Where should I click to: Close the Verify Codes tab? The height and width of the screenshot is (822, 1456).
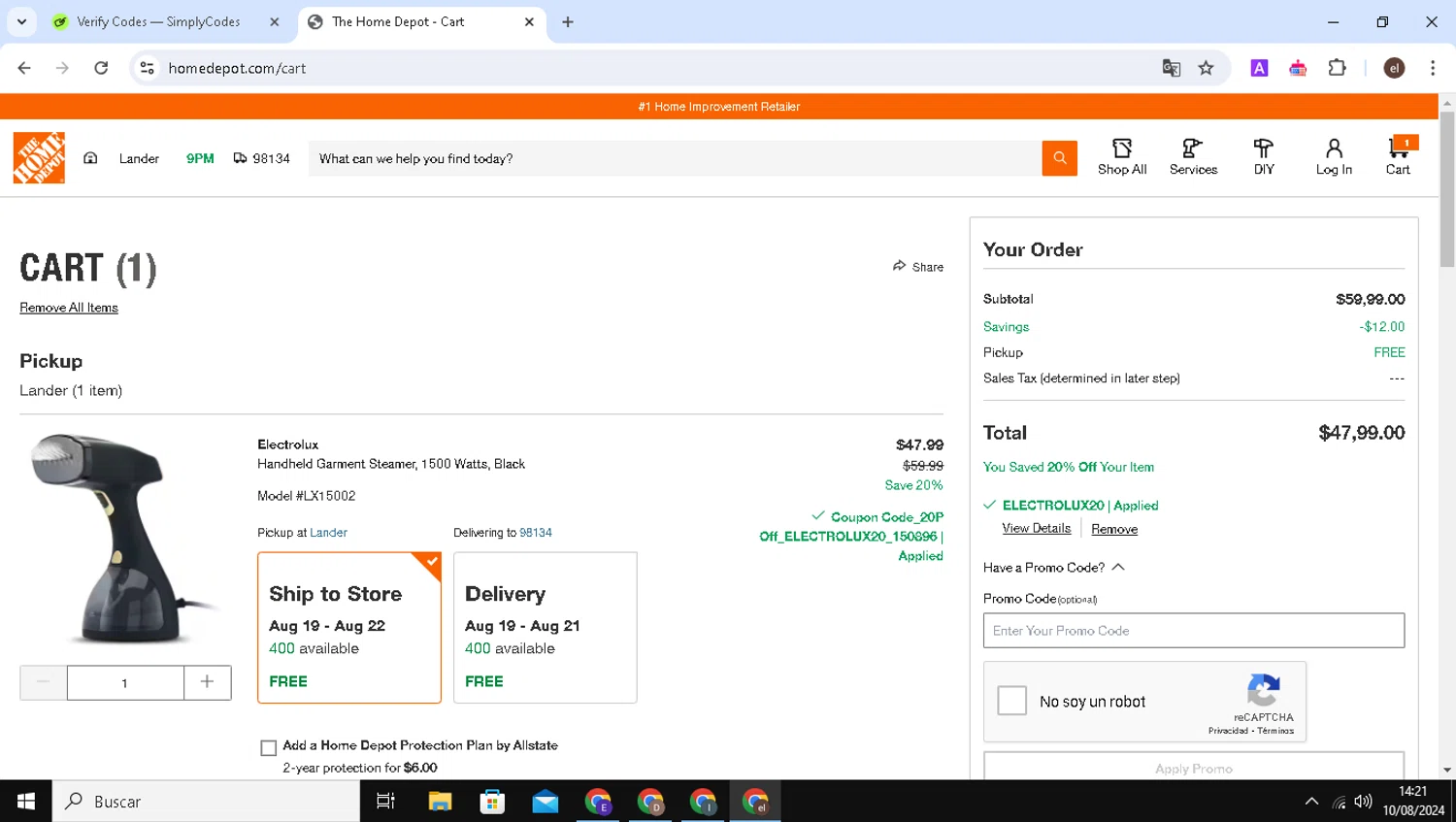pos(275,21)
